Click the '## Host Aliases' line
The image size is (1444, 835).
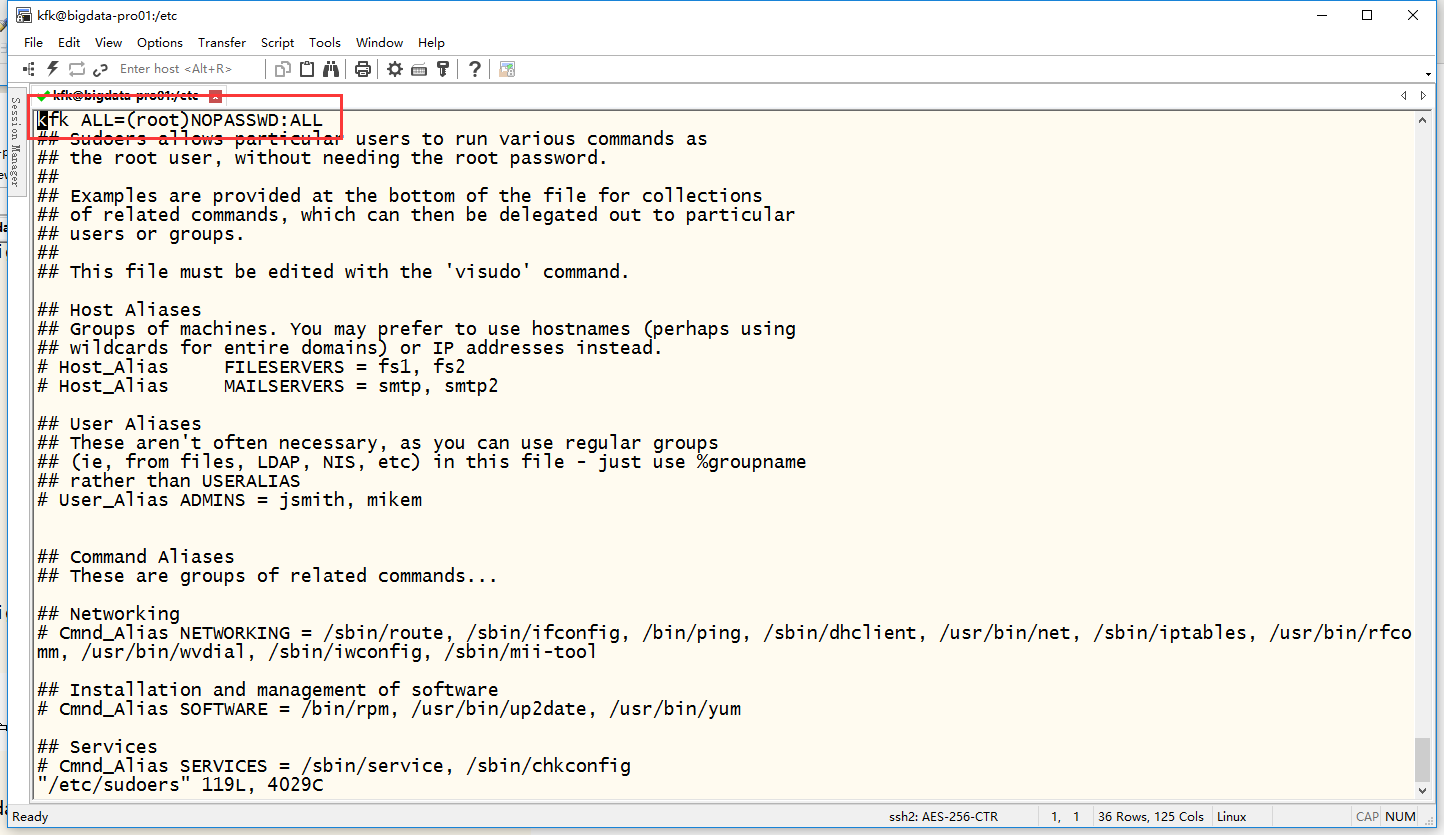(119, 310)
